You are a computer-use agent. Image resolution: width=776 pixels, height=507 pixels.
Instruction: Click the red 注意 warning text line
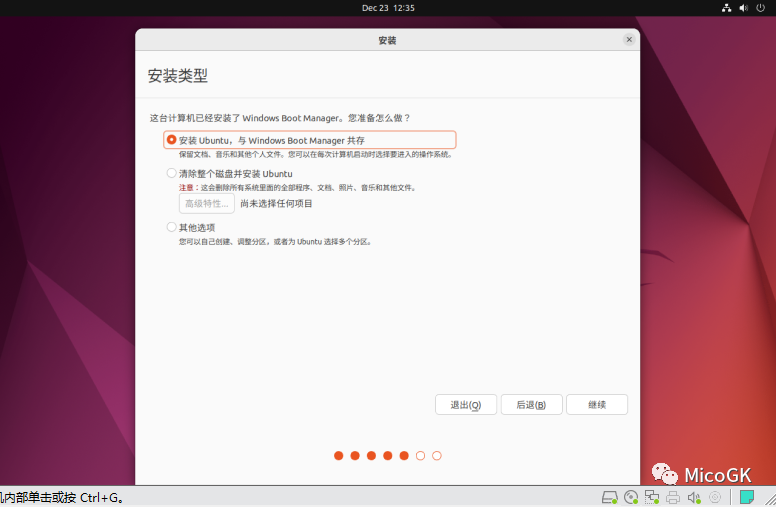[297, 188]
